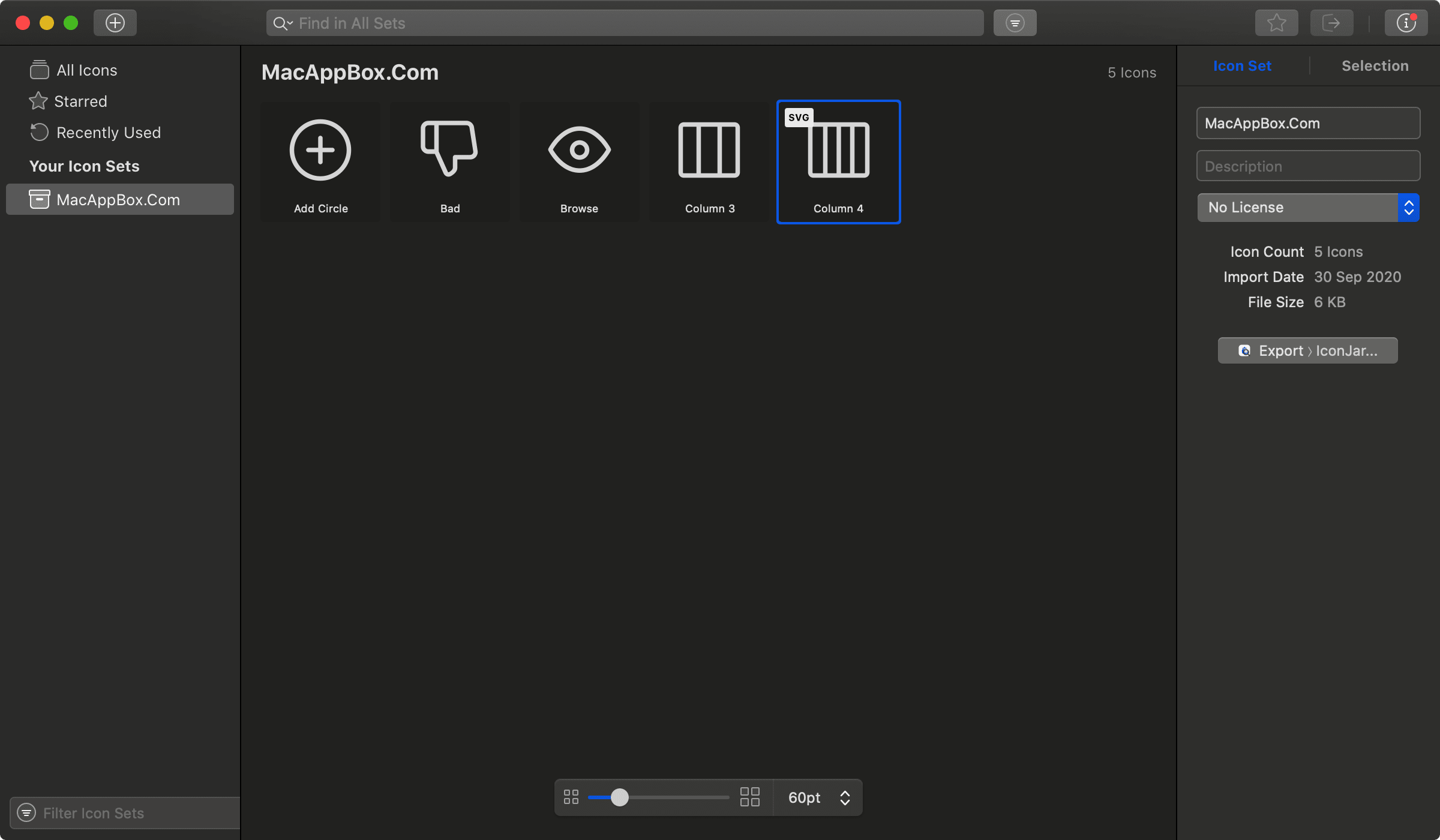1440x840 pixels.
Task: Toggle the info inspector button
Action: coord(1406,23)
